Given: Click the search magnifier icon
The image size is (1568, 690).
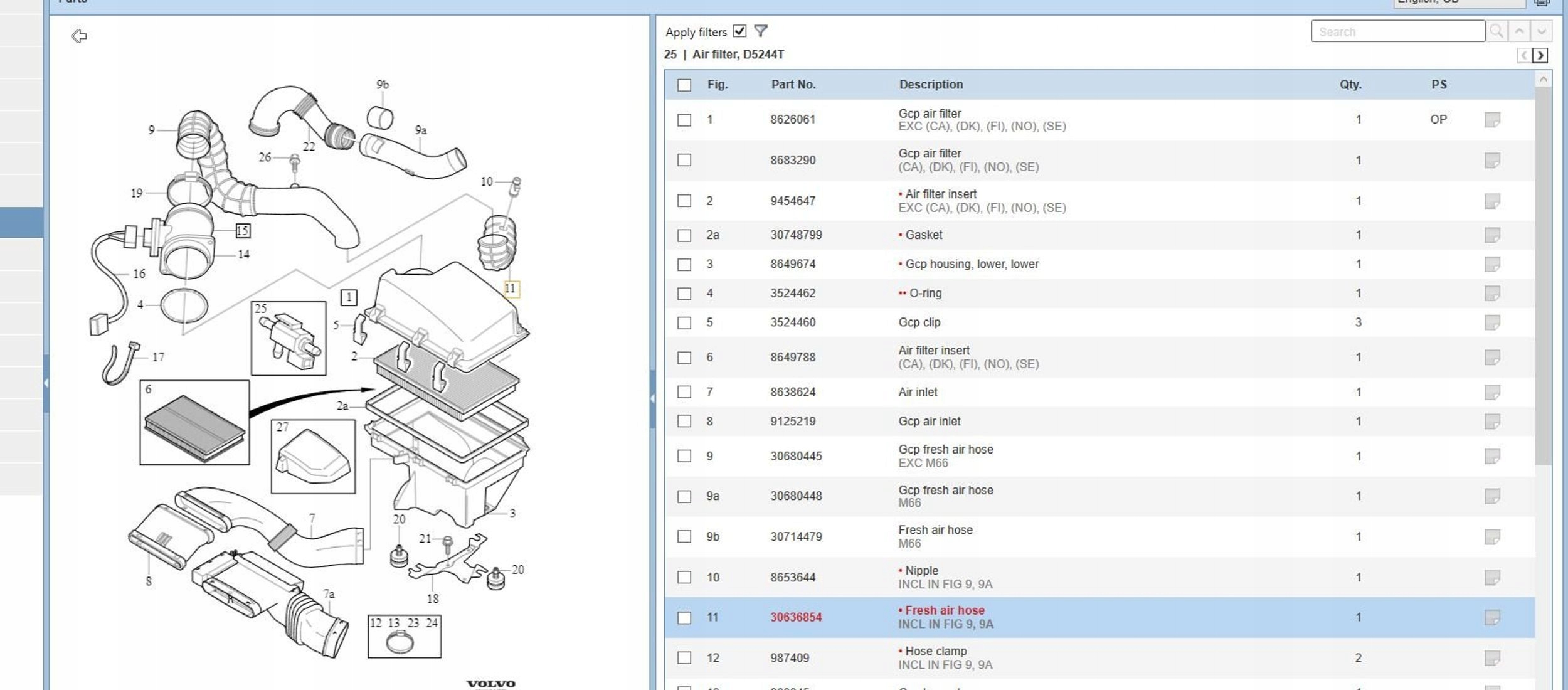Looking at the screenshot, I should coord(1496,31).
